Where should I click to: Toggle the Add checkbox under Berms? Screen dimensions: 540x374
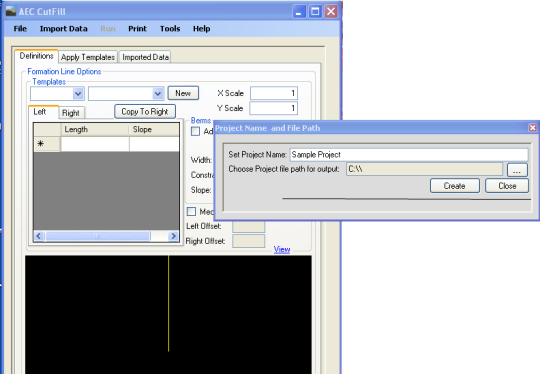(196, 131)
